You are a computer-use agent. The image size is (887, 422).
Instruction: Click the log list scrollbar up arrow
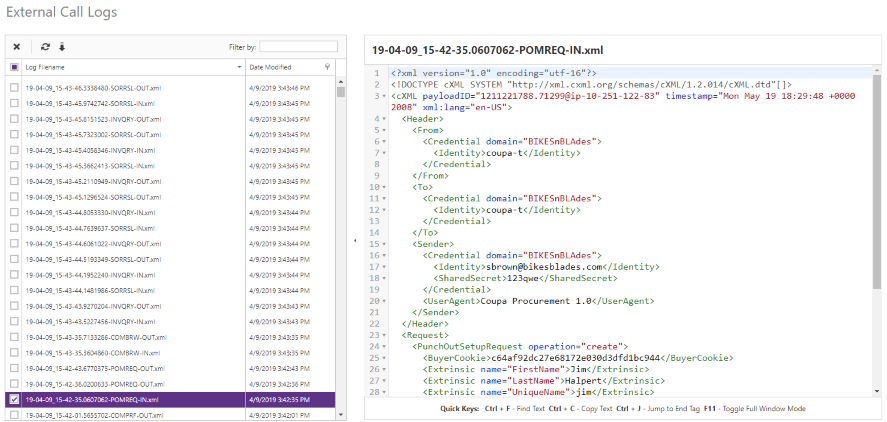click(341, 81)
